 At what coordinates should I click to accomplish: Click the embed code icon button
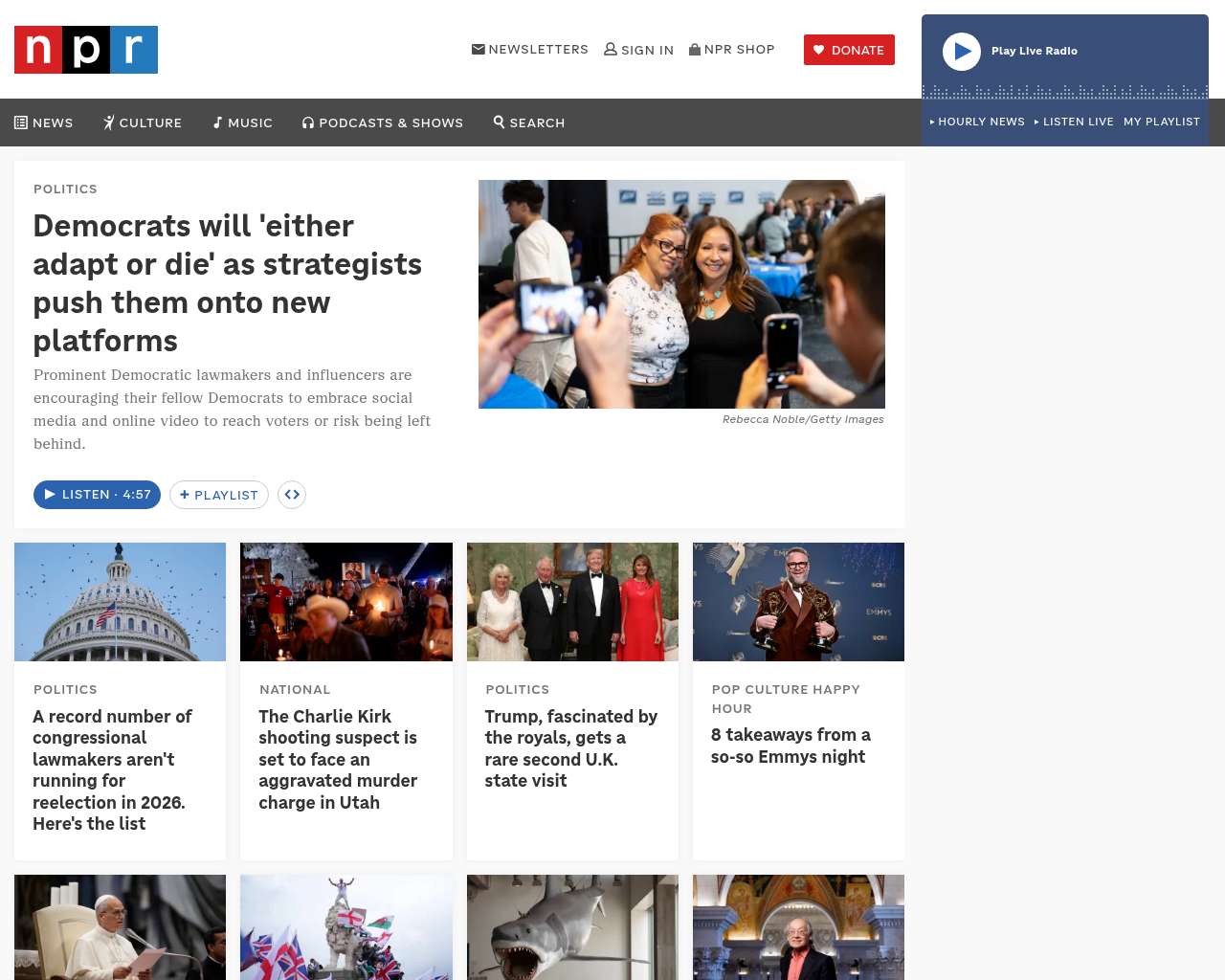tap(292, 495)
